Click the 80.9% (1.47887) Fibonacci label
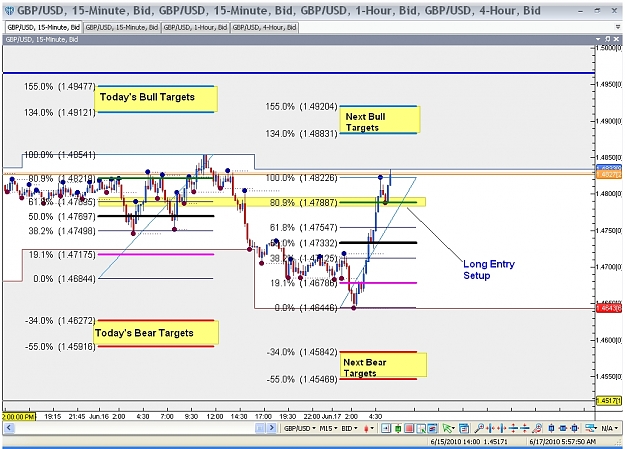The height and width of the screenshot is (449, 625). pyautogui.click(x=303, y=203)
